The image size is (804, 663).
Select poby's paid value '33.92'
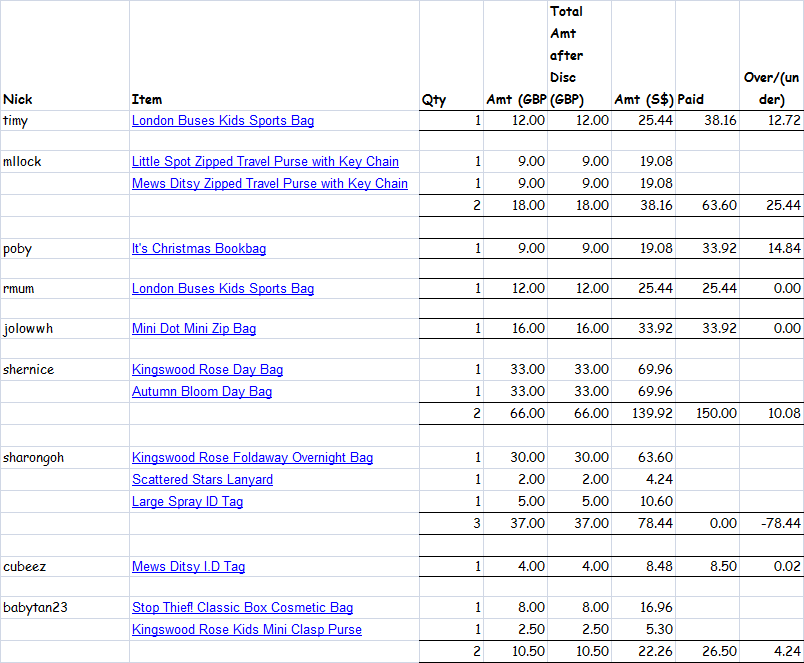[708, 249]
